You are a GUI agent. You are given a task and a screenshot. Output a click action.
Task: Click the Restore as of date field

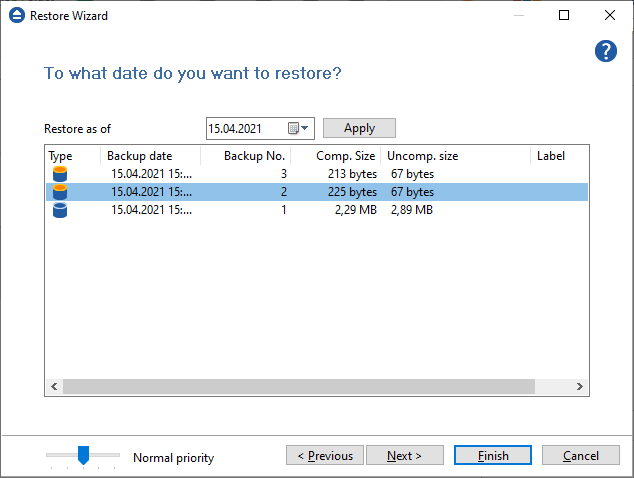(x=260, y=129)
